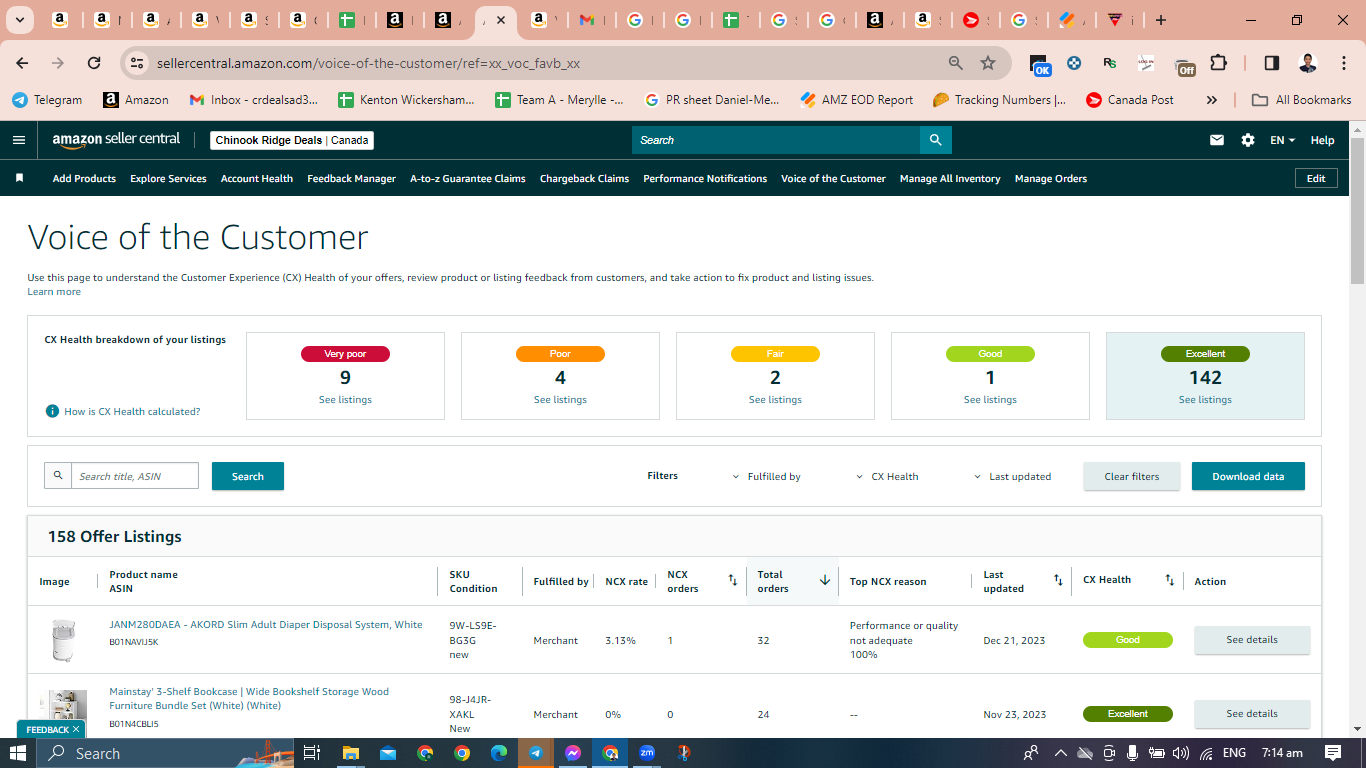Open How is CX Health calculated link
This screenshot has height=768, width=1366.
pos(132,412)
